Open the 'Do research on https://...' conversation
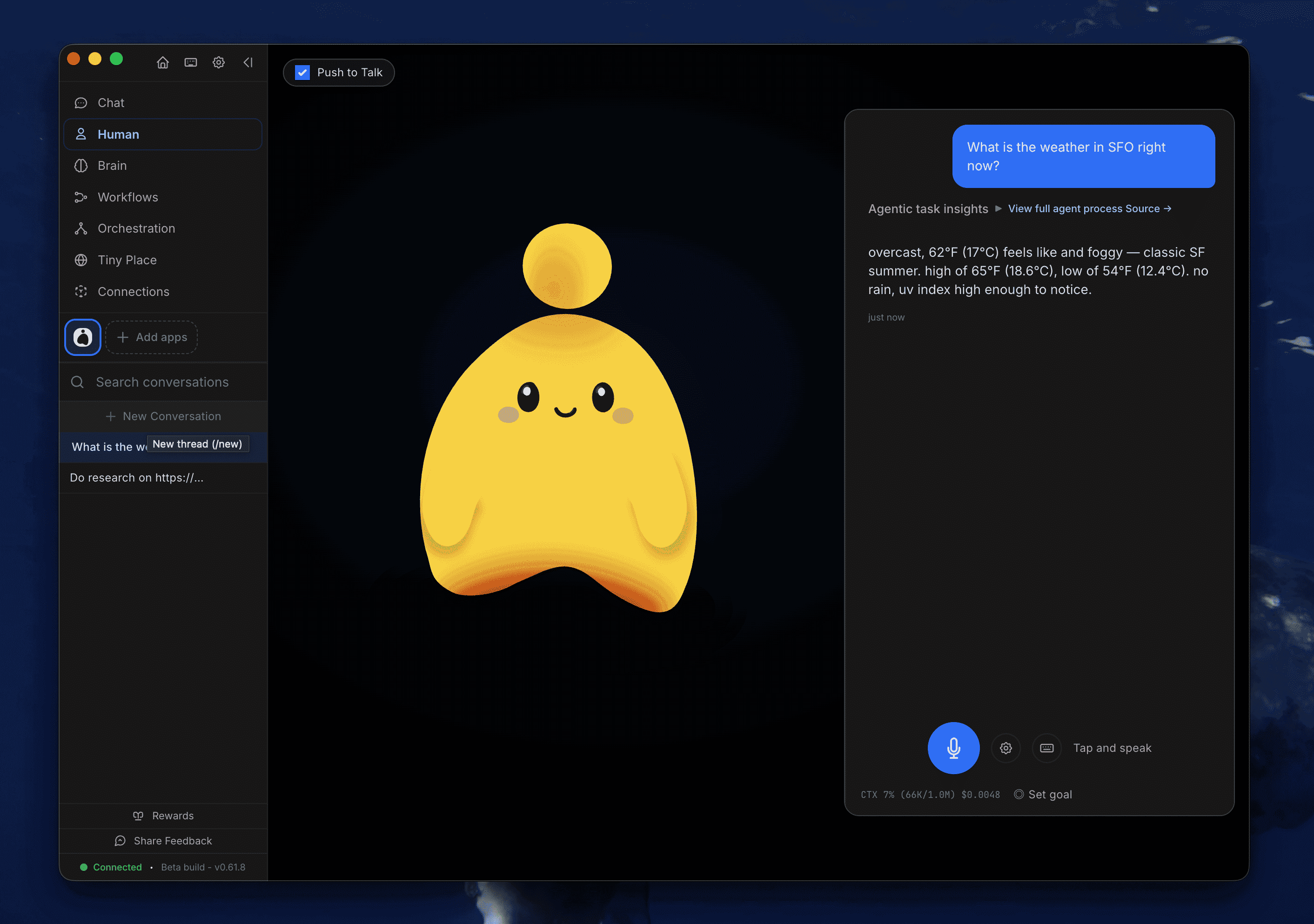Viewport: 1314px width, 924px height. point(164,478)
